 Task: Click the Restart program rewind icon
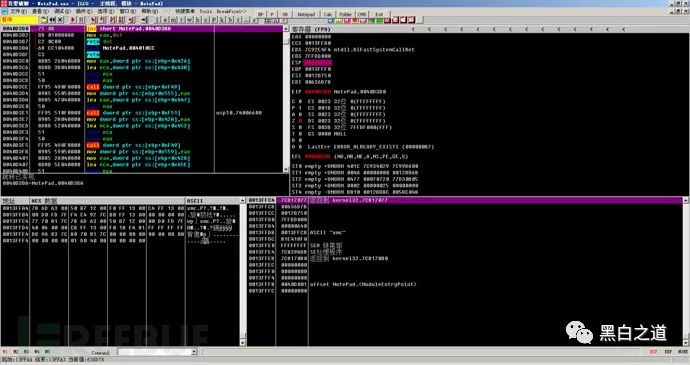point(52,20)
